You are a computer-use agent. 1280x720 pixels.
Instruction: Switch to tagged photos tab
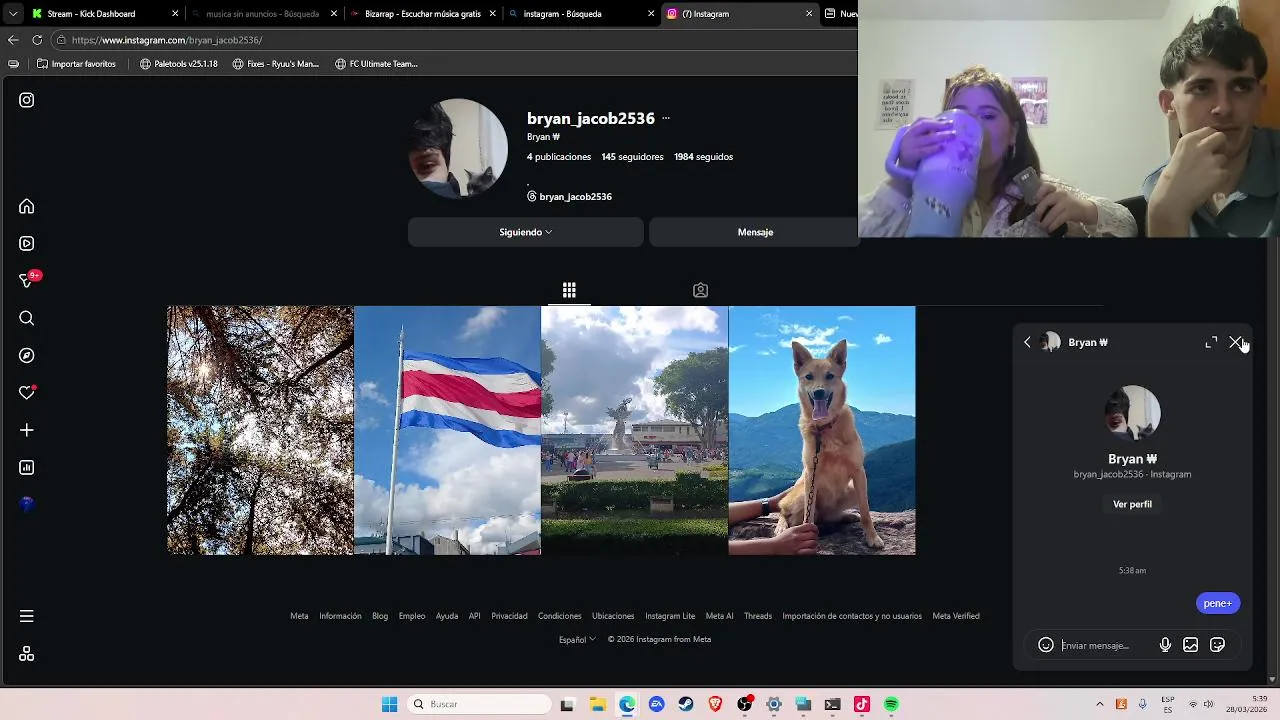(x=700, y=290)
